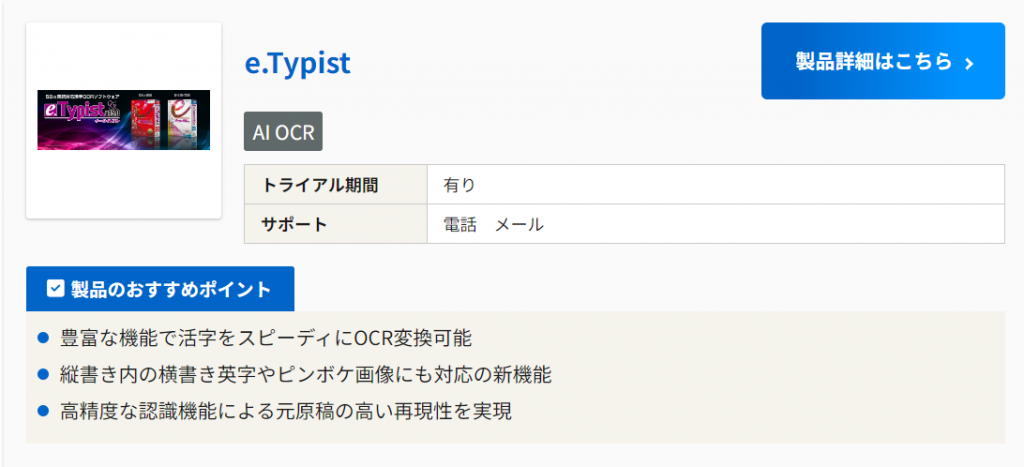The width and height of the screenshot is (1024, 467).
Task: Click the サポート row label
Action: pyautogui.click(x=294, y=224)
